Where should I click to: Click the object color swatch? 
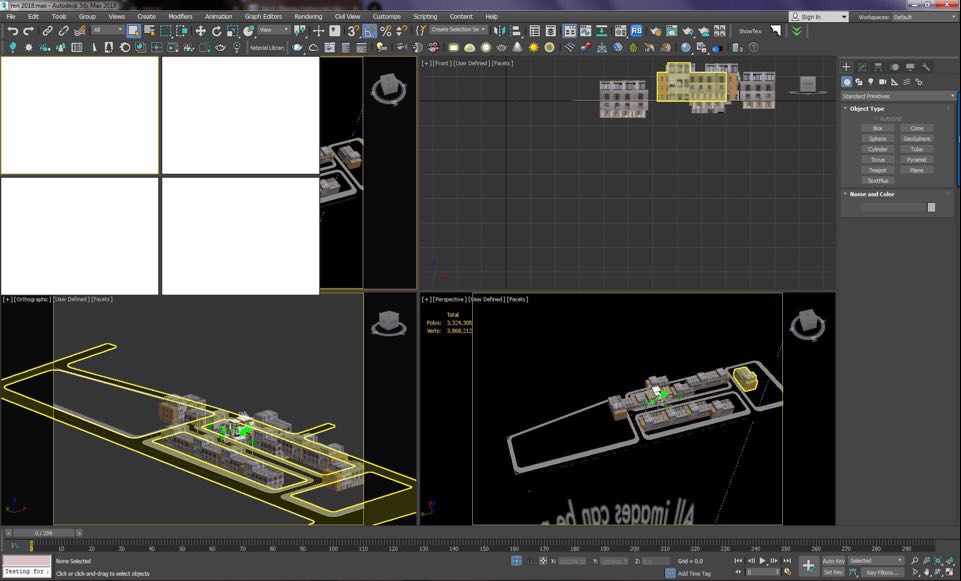point(931,207)
